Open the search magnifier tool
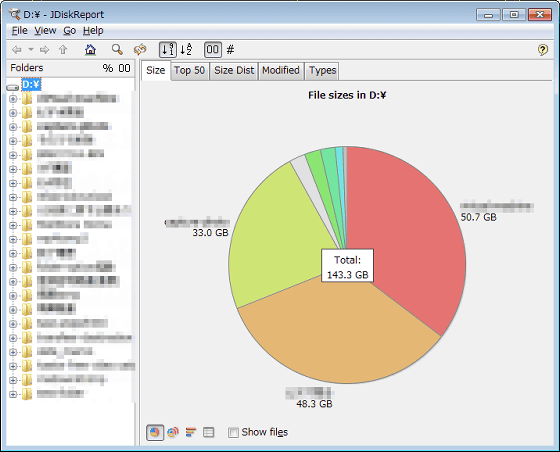 [x=117, y=50]
